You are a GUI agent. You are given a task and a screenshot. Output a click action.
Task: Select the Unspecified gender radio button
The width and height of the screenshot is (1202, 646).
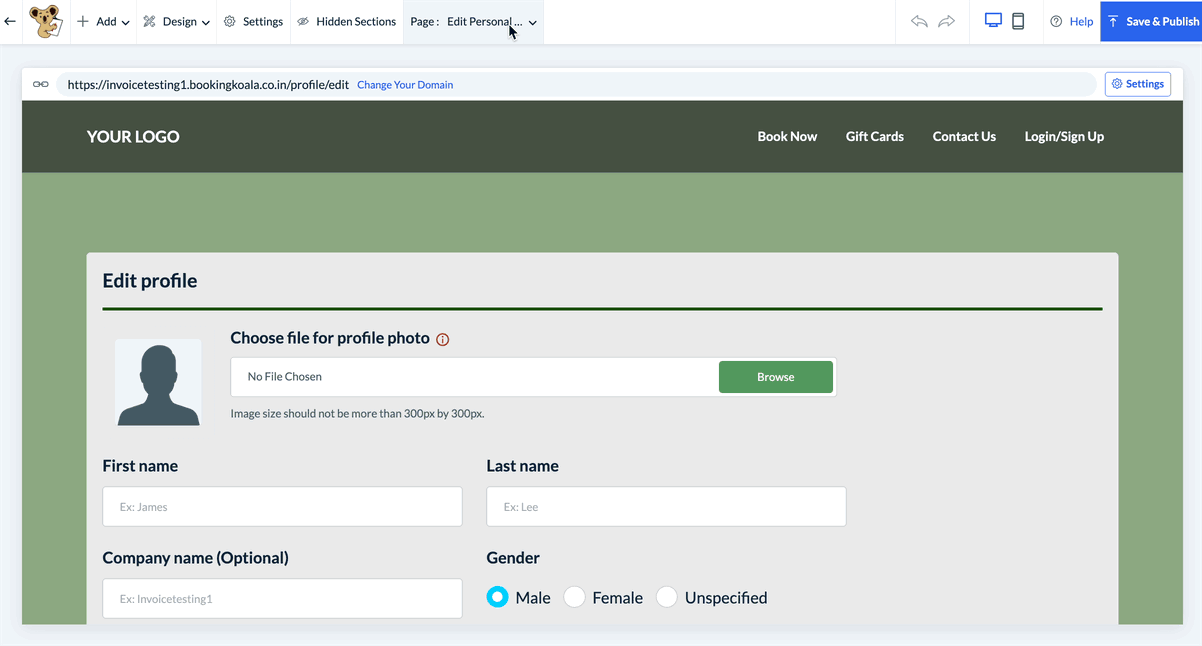pos(667,597)
